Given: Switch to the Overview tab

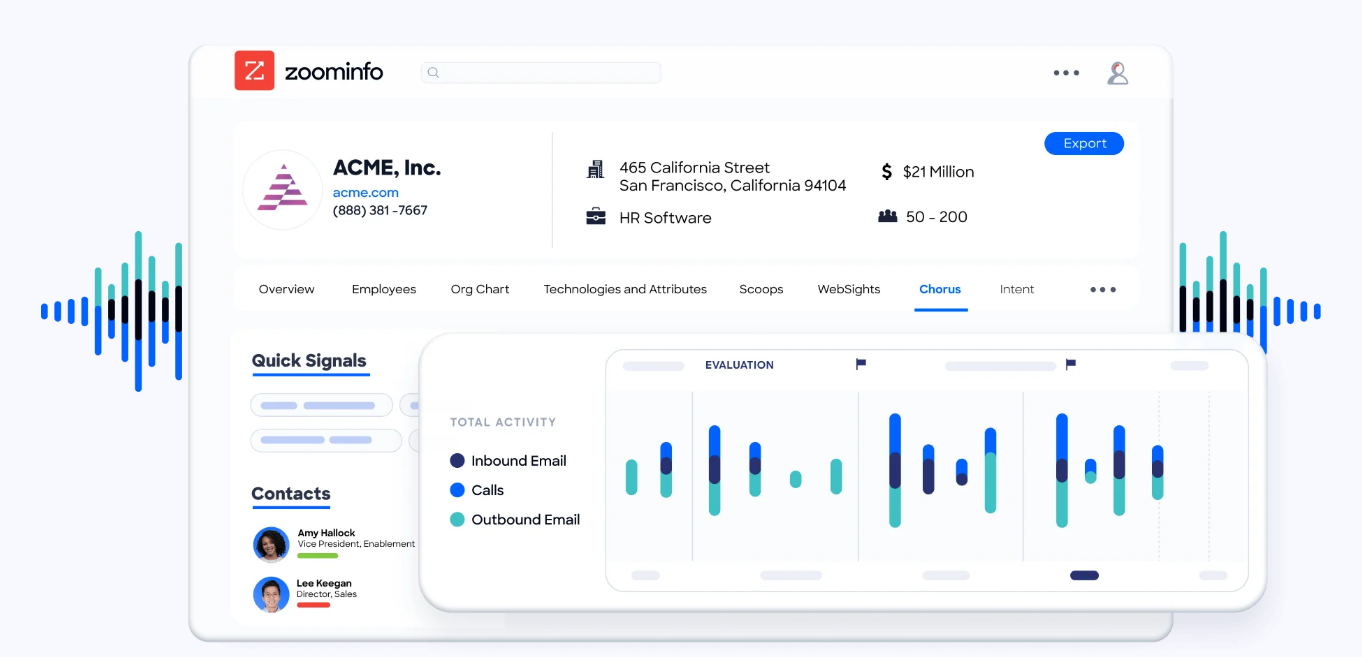Looking at the screenshot, I should (x=286, y=289).
